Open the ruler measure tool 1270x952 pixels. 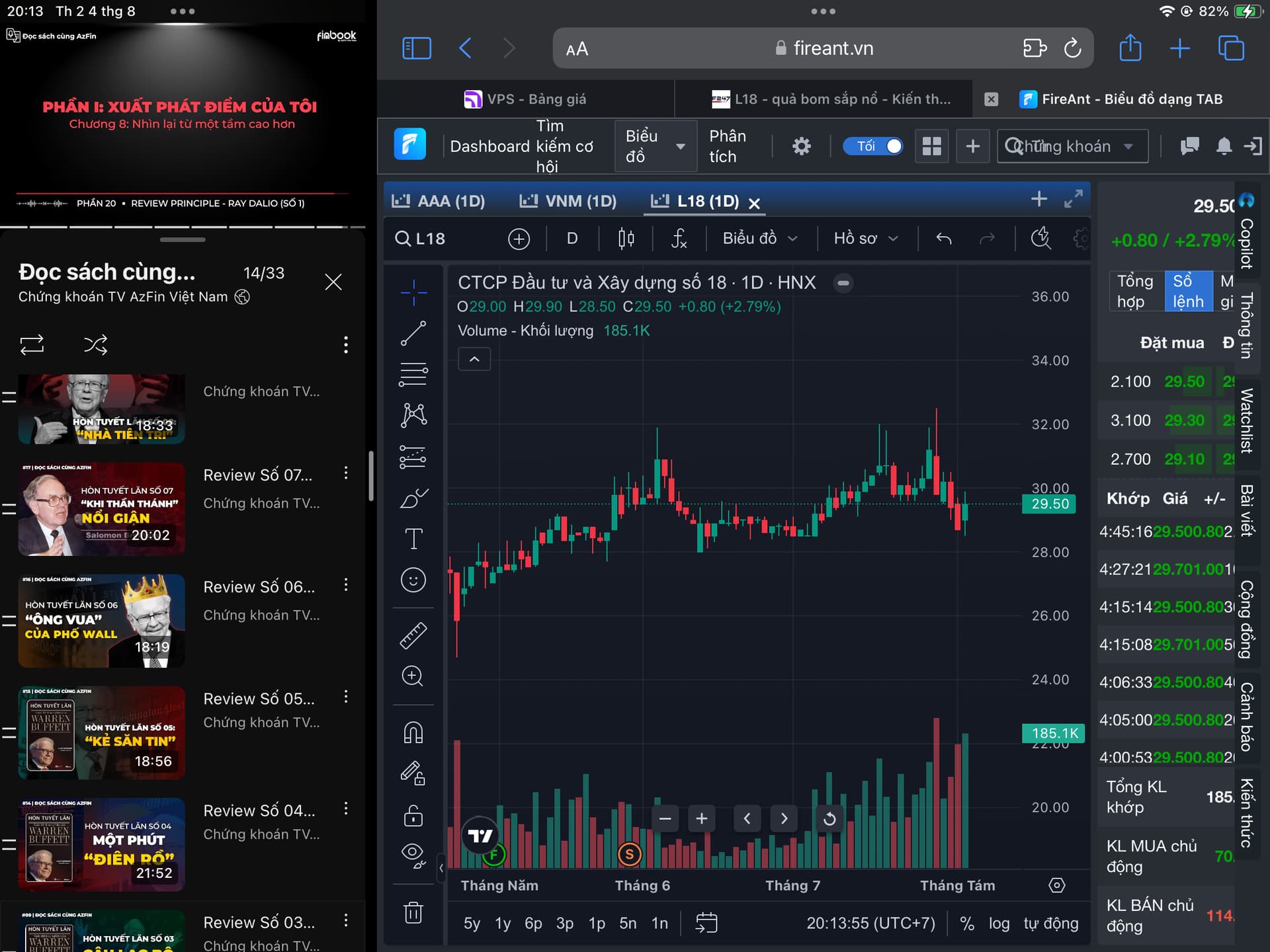pyautogui.click(x=413, y=635)
